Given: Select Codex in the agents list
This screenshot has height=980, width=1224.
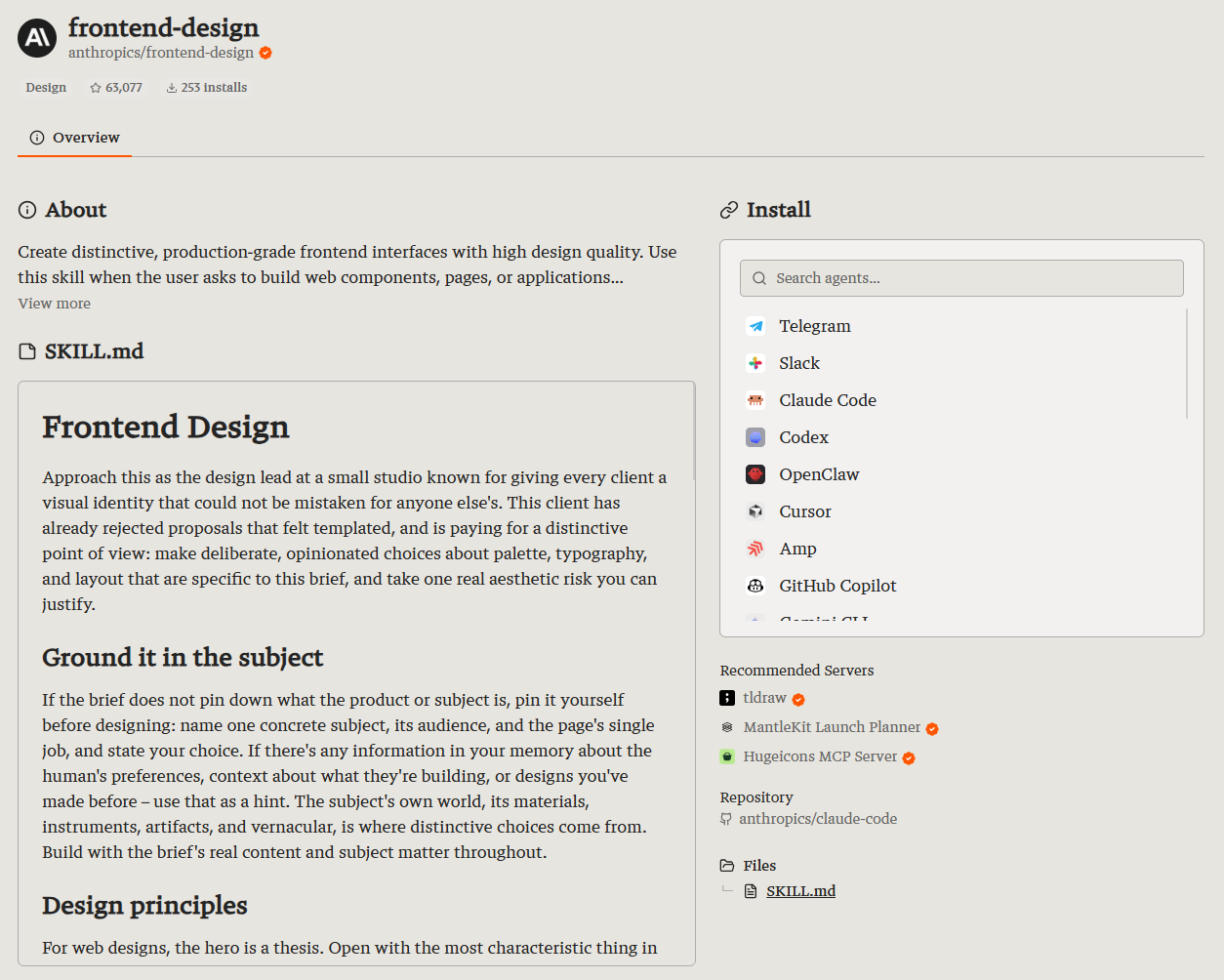Looking at the screenshot, I should (x=960, y=437).
